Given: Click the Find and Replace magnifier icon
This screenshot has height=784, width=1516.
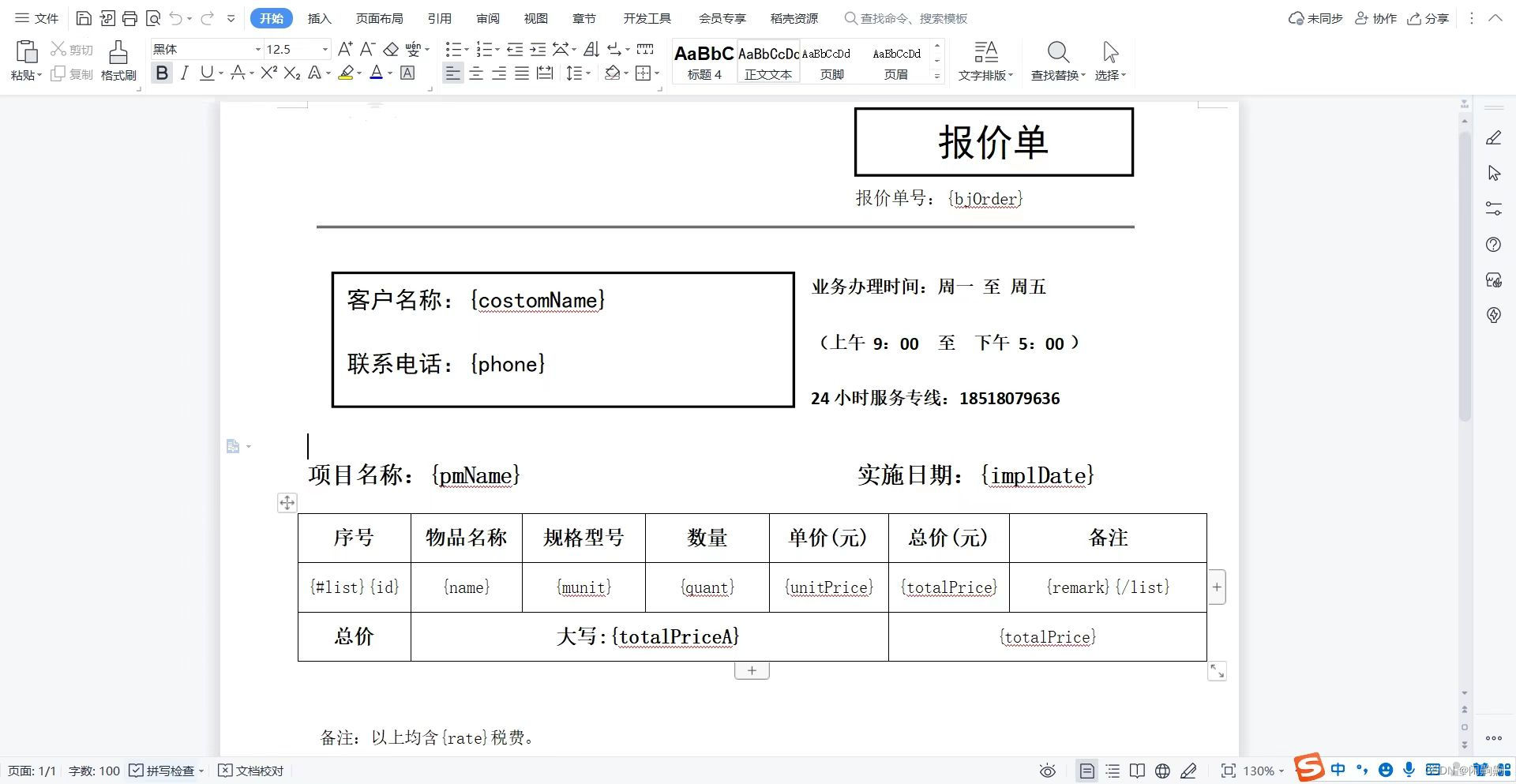Looking at the screenshot, I should (1058, 52).
